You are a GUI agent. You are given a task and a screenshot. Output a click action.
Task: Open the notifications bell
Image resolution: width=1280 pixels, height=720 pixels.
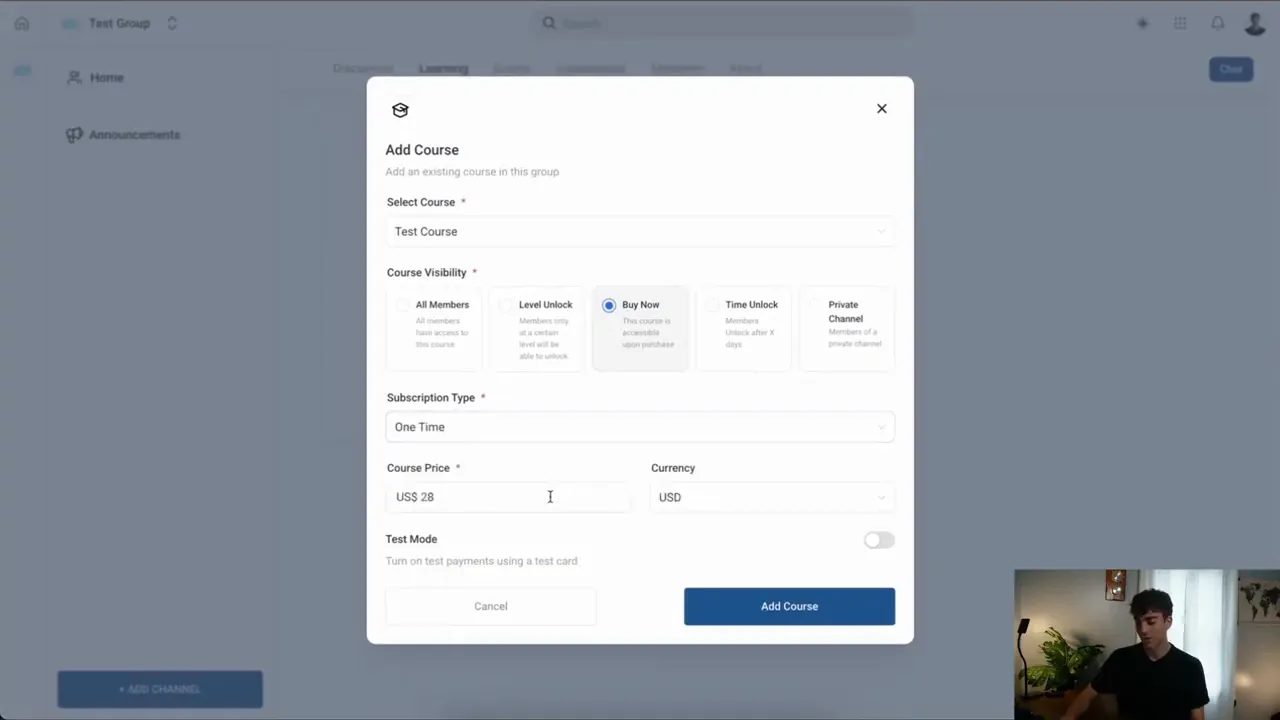pos(1217,23)
